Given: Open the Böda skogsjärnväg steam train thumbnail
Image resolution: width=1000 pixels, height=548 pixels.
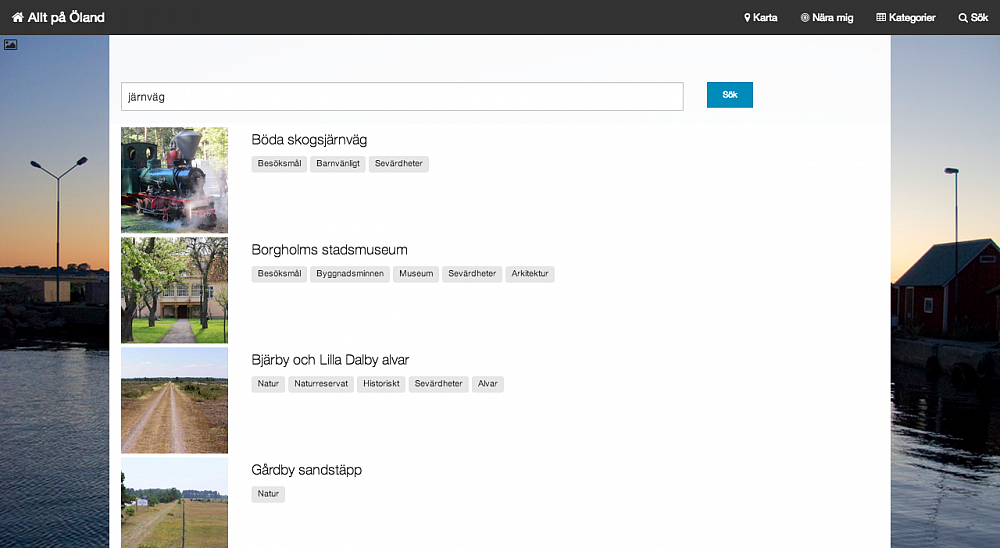Looking at the screenshot, I should click(x=174, y=180).
